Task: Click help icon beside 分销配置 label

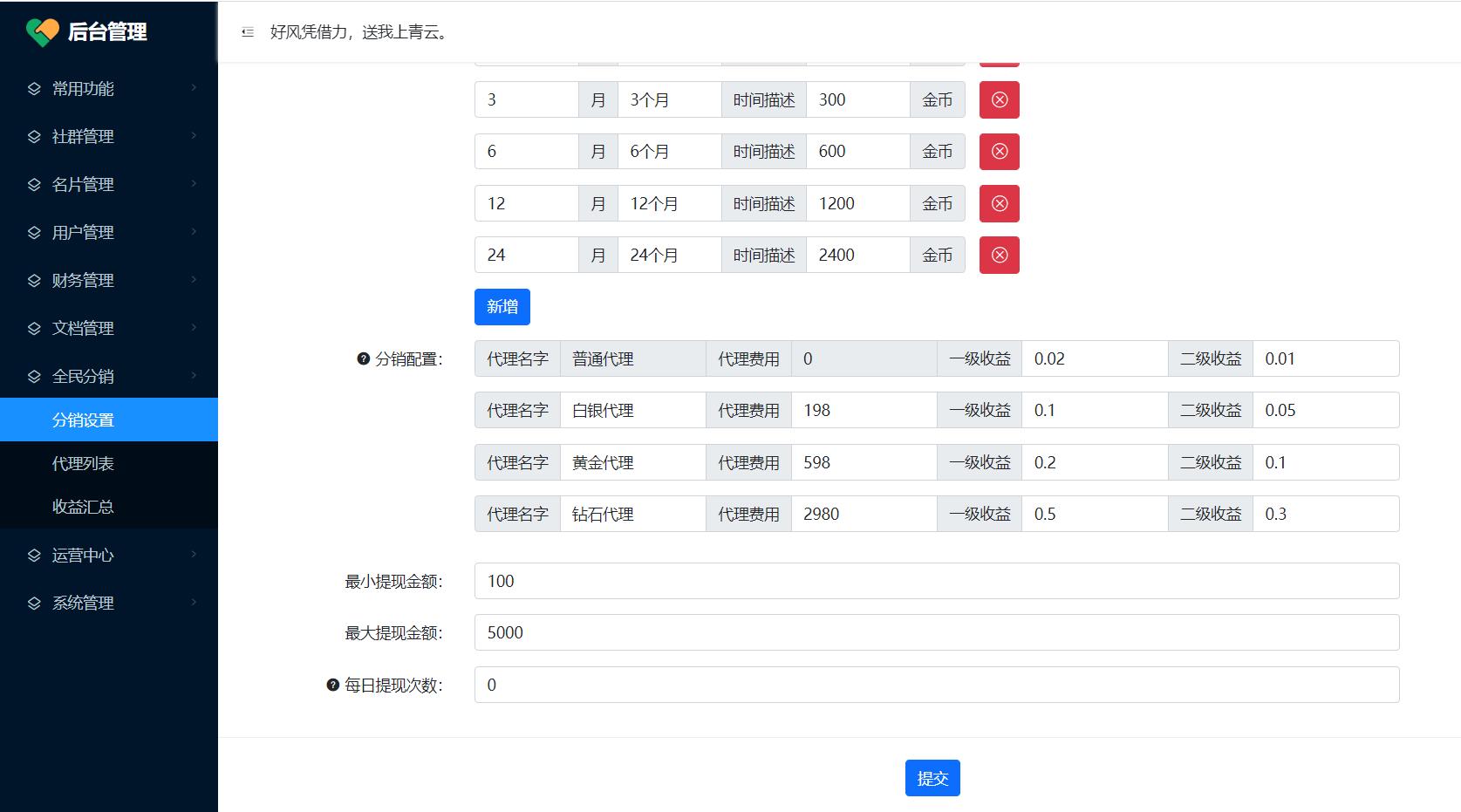Action: [x=364, y=358]
